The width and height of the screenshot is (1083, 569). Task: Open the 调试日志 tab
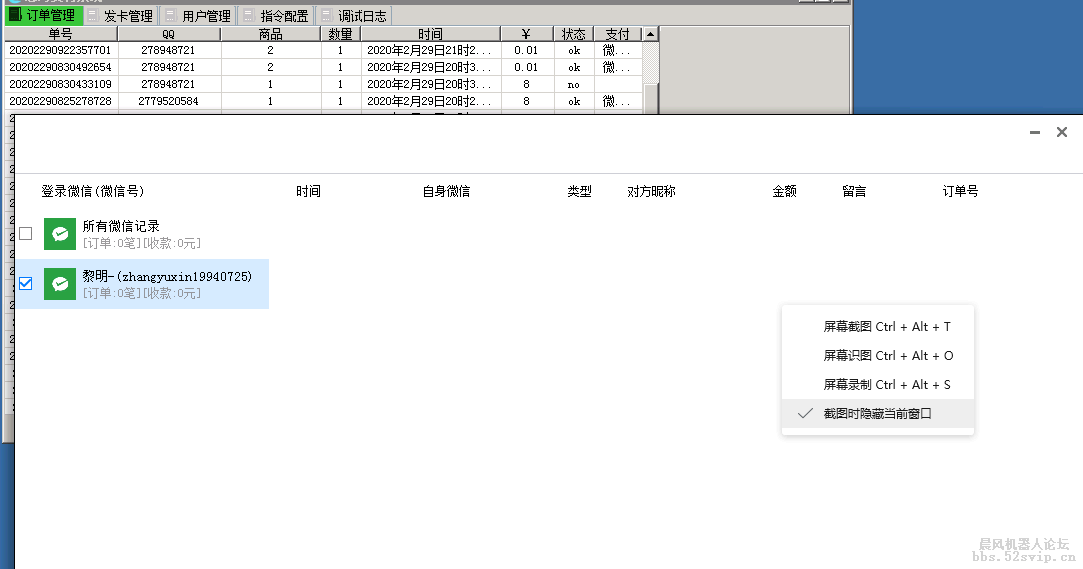[354, 15]
